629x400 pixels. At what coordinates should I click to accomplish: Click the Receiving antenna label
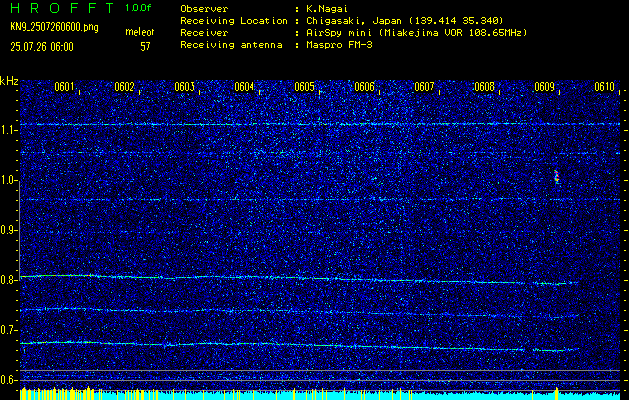[231, 45]
